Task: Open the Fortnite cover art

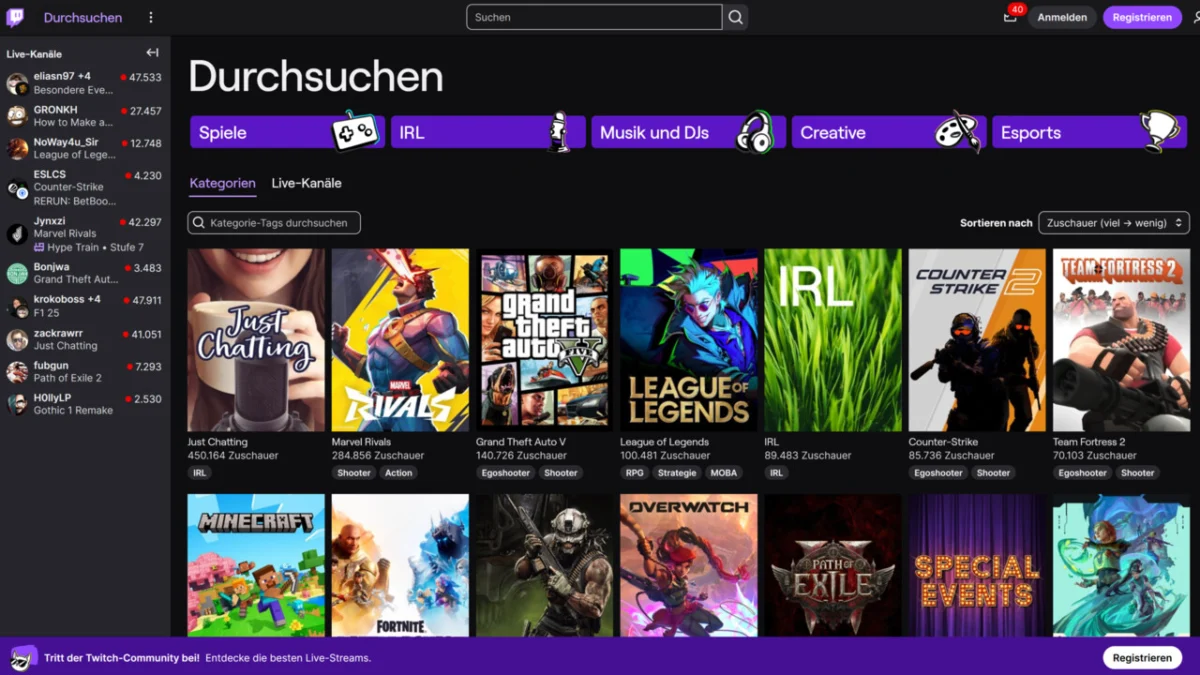Action: point(400,565)
